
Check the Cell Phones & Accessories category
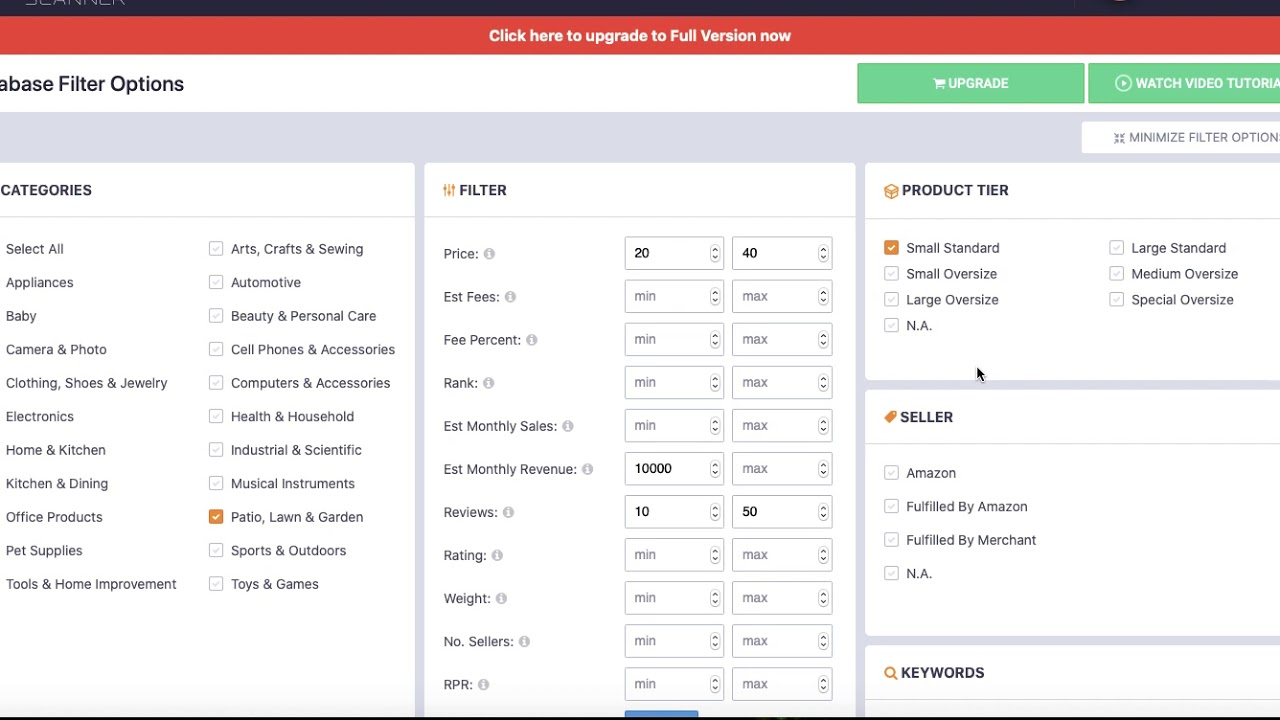(x=216, y=349)
